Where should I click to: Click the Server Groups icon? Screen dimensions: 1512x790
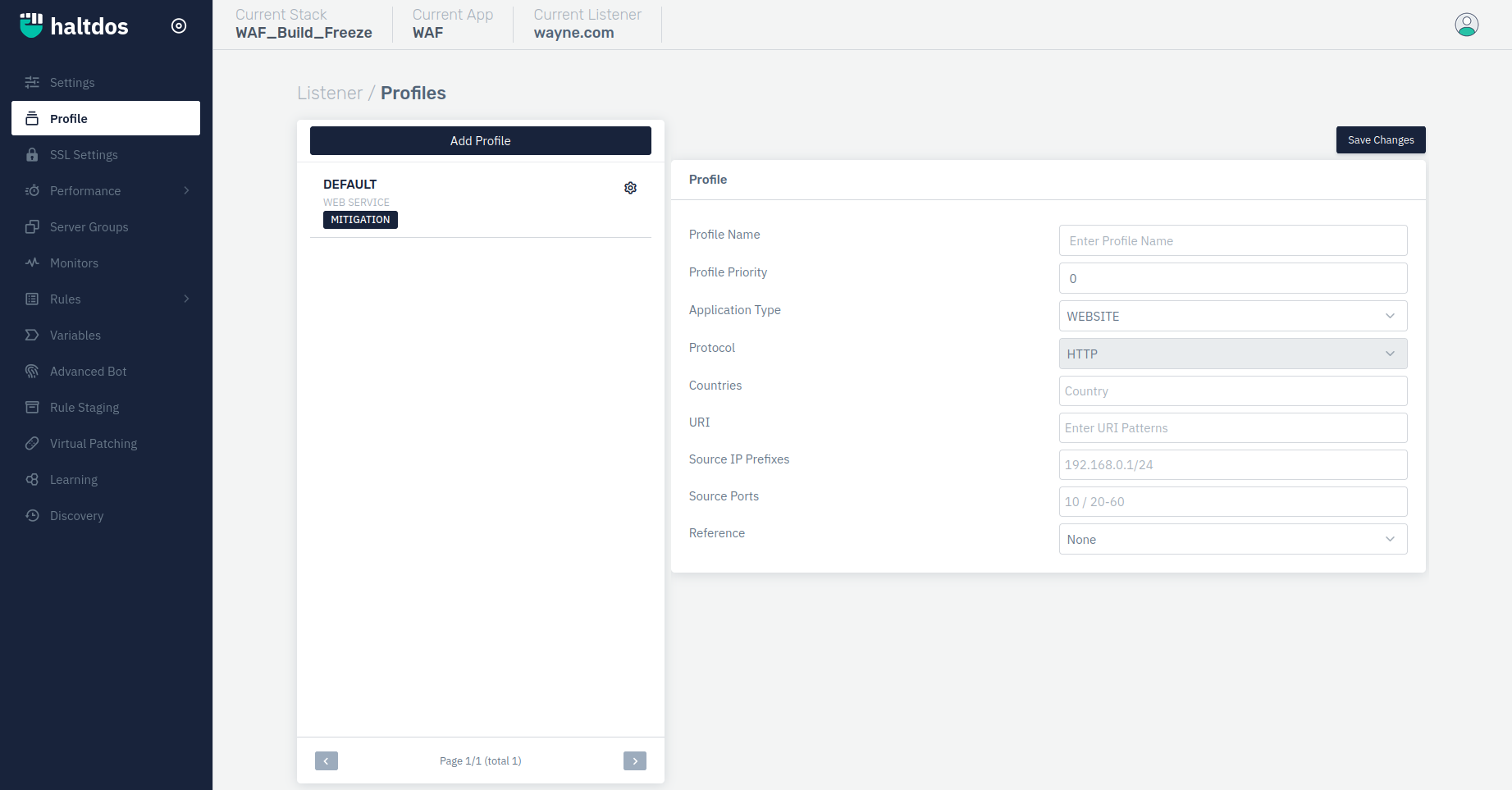coord(32,226)
